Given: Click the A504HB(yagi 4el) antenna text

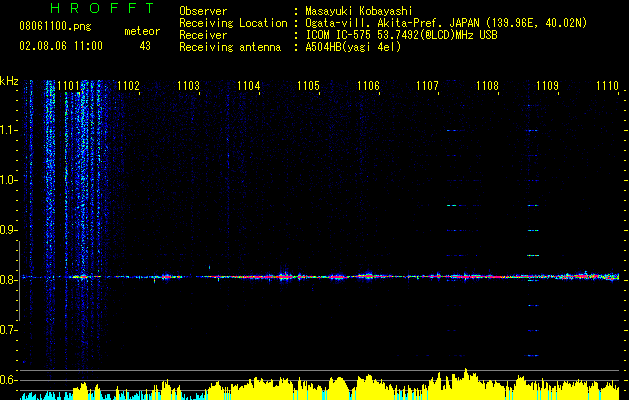Looking at the screenshot, I should 353,47.
